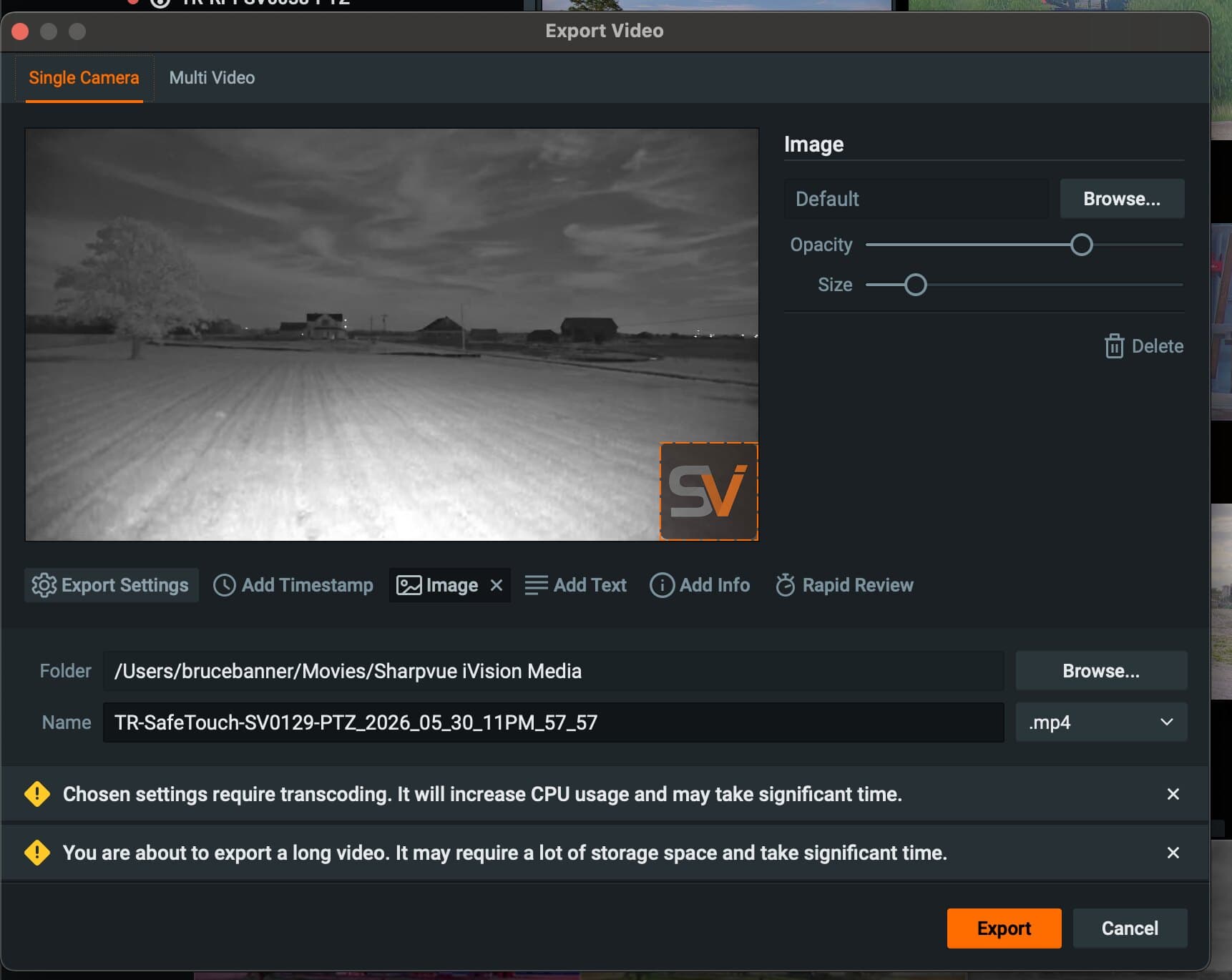The height and width of the screenshot is (980, 1232).
Task: Open the .mp4 format dropdown
Action: (1101, 722)
